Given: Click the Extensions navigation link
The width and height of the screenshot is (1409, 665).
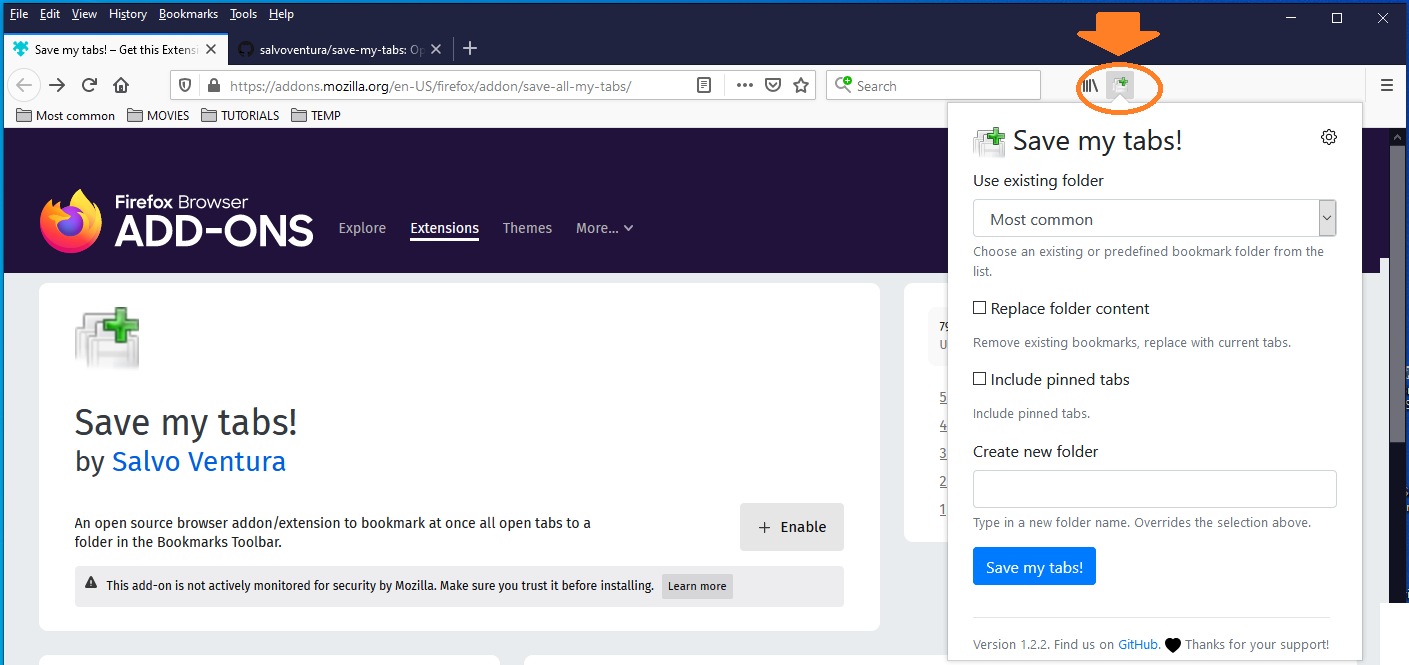Looking at the screenshot, I should 444,228.
